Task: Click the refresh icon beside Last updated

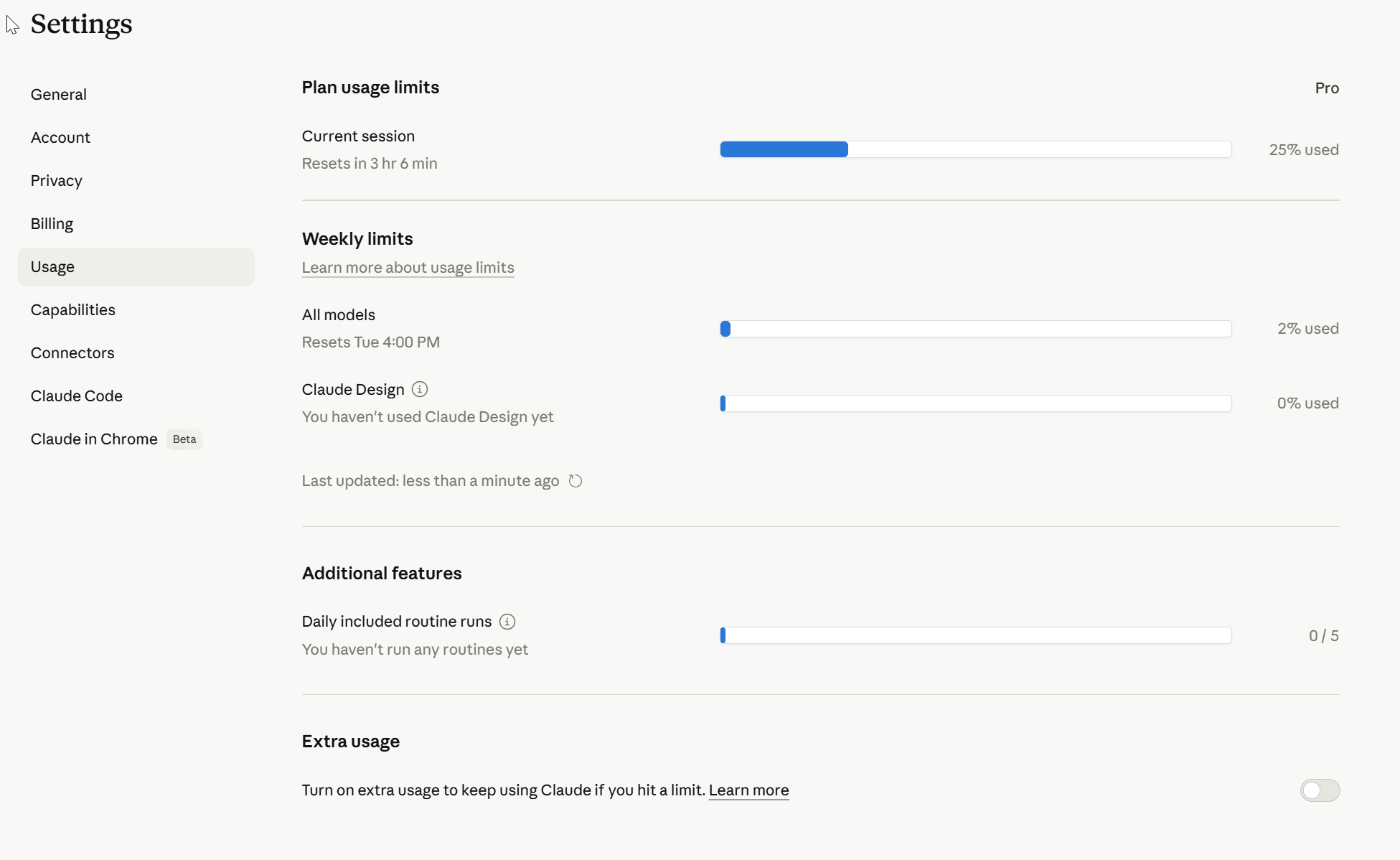Action: [575, 481]
